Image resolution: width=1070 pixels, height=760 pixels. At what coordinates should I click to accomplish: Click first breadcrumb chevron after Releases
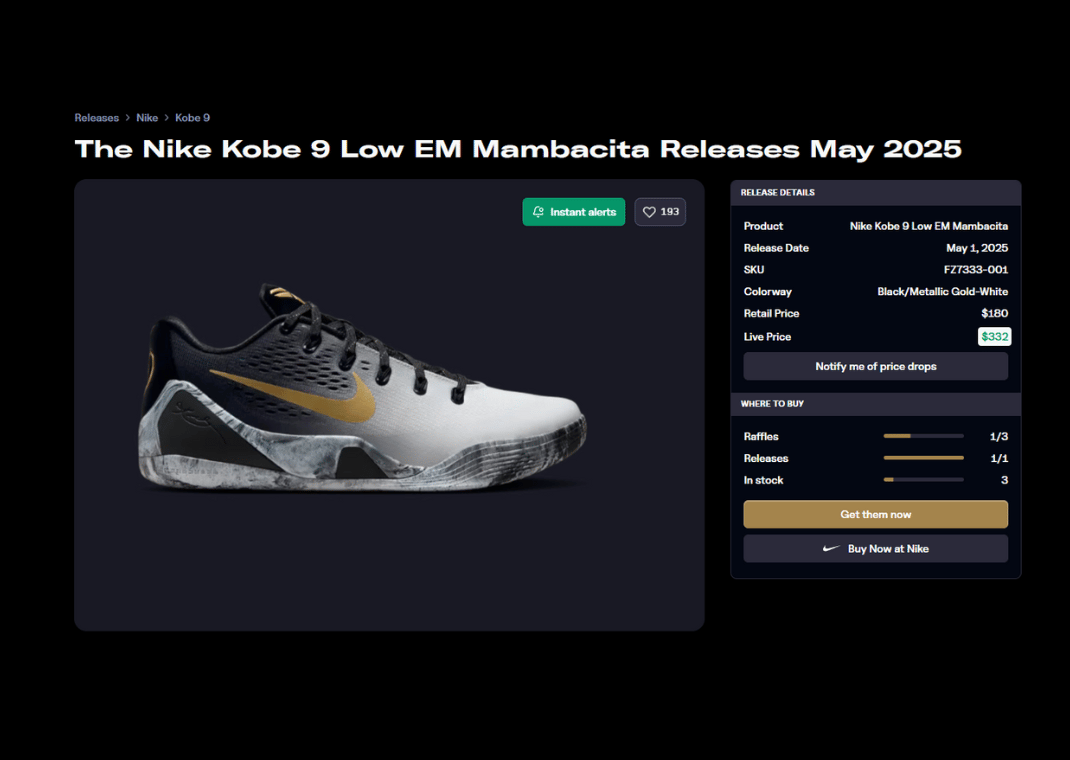pyautogui.click(x=128, y=118)
